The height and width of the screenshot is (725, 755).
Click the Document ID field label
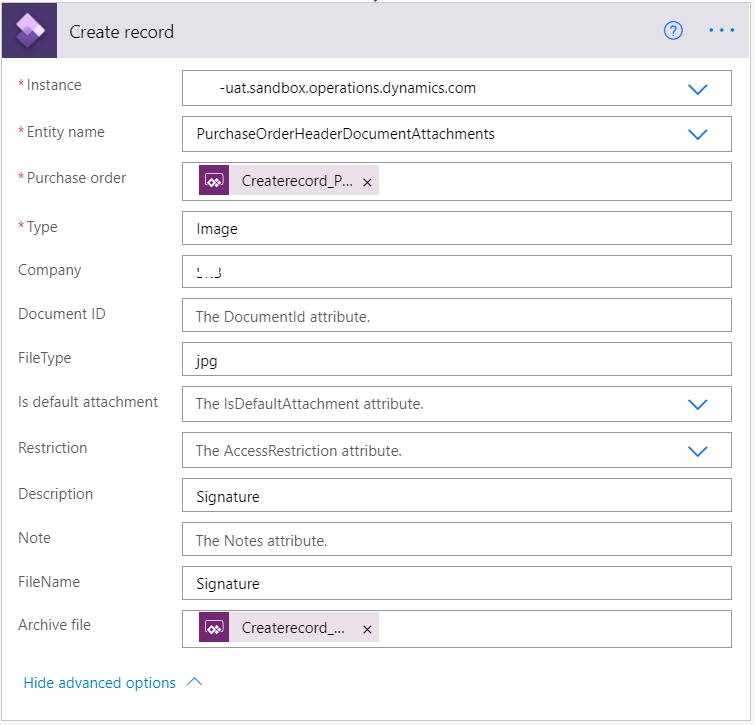coord(62,314)
